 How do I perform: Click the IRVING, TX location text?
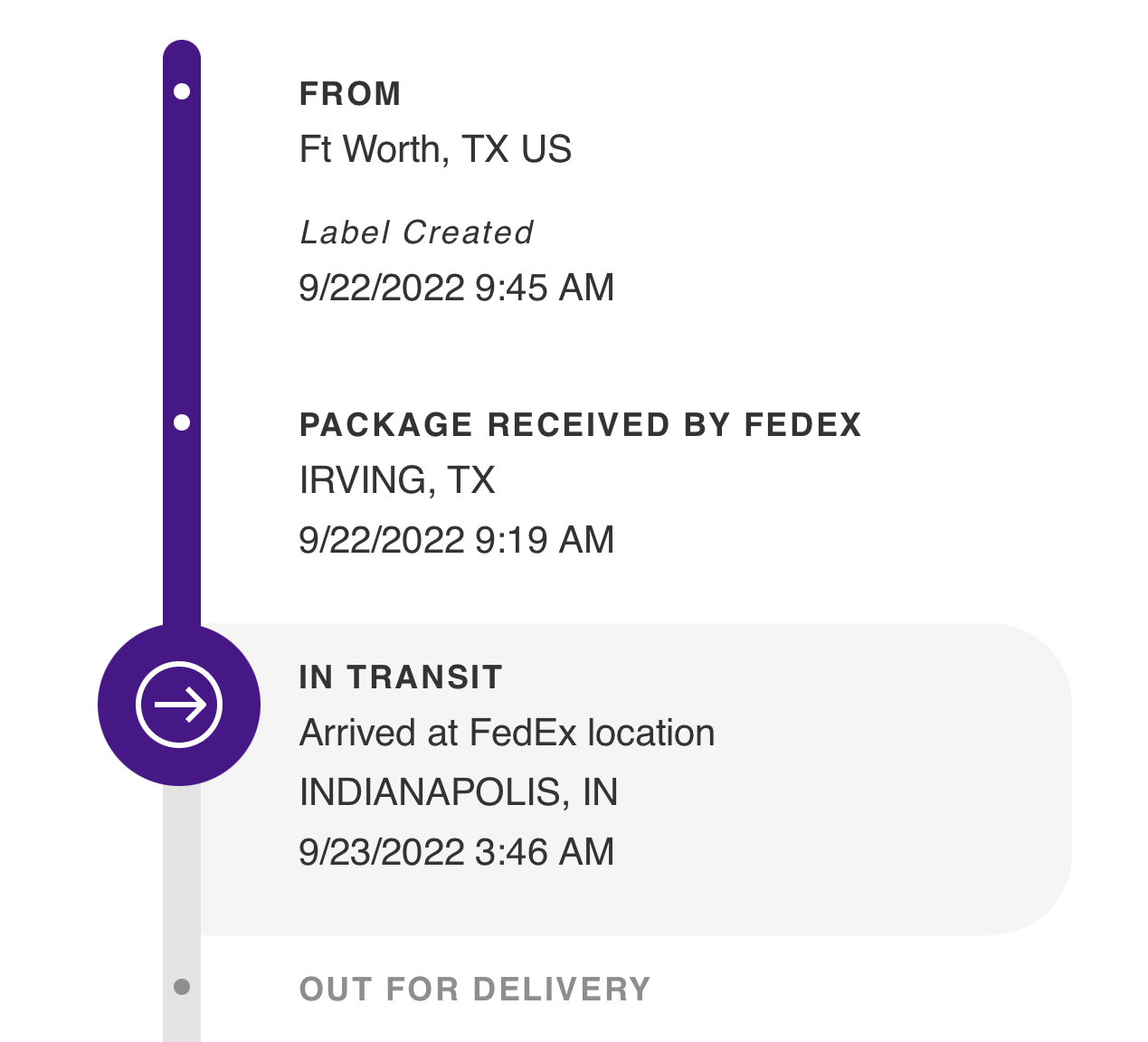click(x=397, y=480)
